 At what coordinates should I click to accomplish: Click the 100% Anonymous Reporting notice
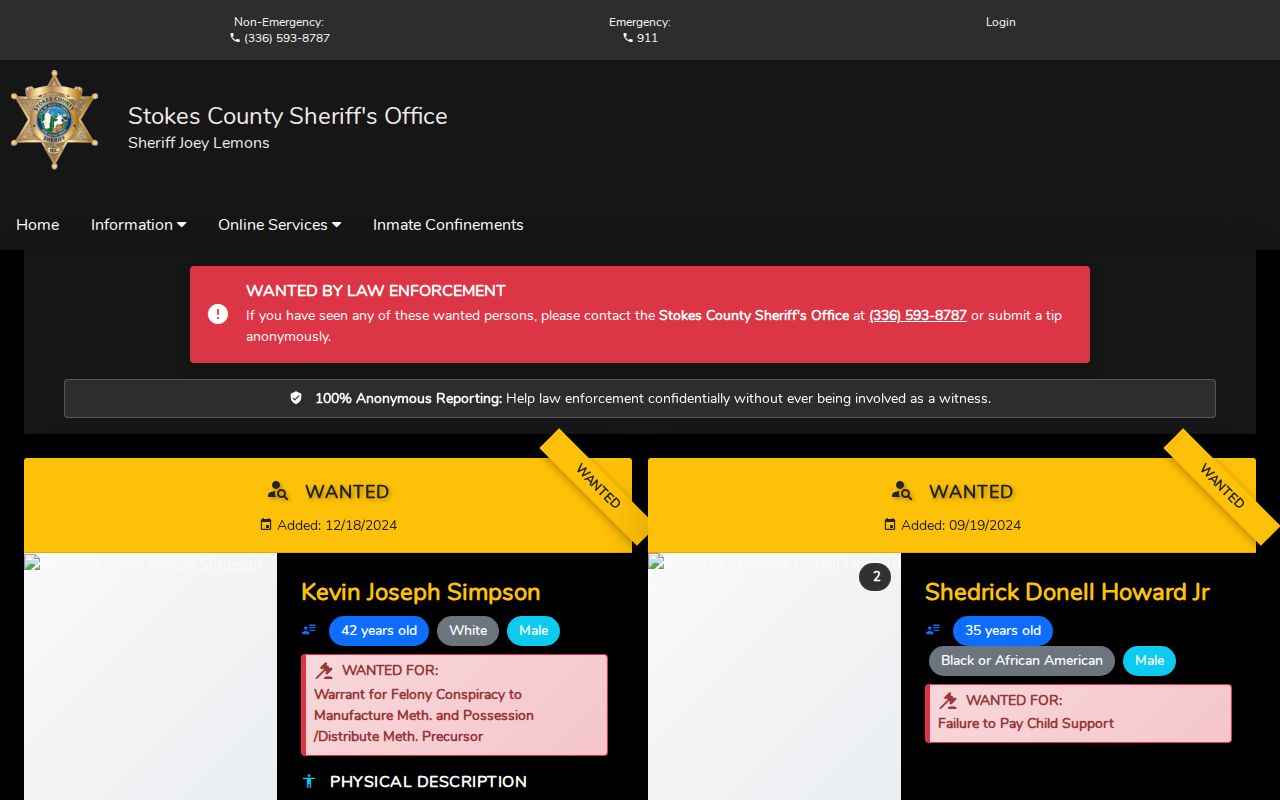pyautogui.click(x=640, y=398)
